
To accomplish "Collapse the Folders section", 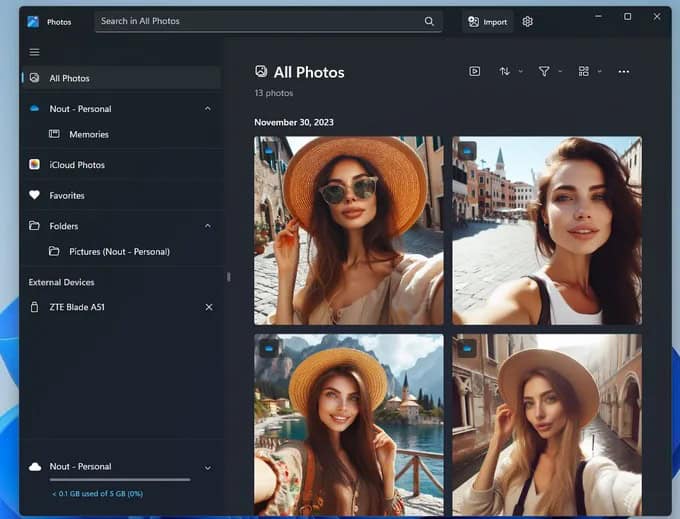I will tap(208, 226).
